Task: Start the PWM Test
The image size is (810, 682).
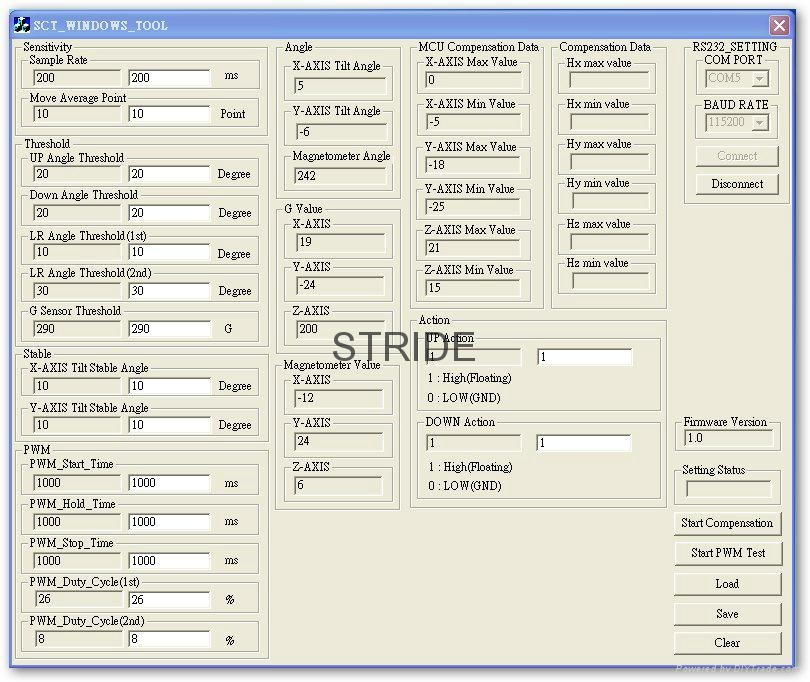Action: (727, 553)
